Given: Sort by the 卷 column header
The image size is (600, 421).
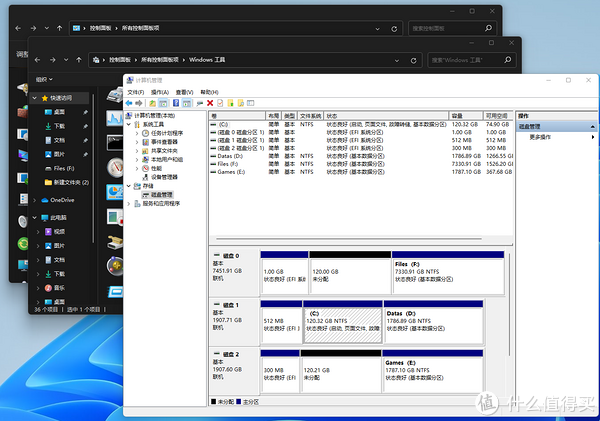Looking at the screenshot, I should pyautogui.click(x=237, y=116).
